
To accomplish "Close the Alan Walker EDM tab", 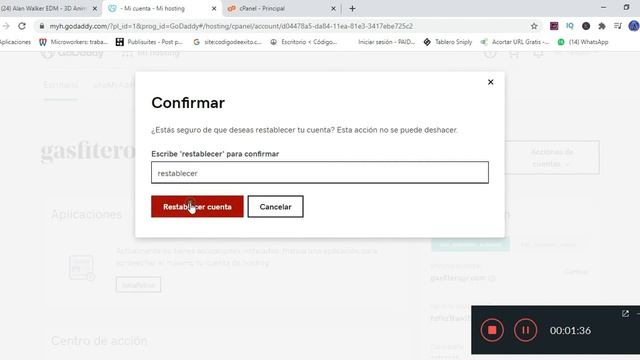I will (95, 8).
